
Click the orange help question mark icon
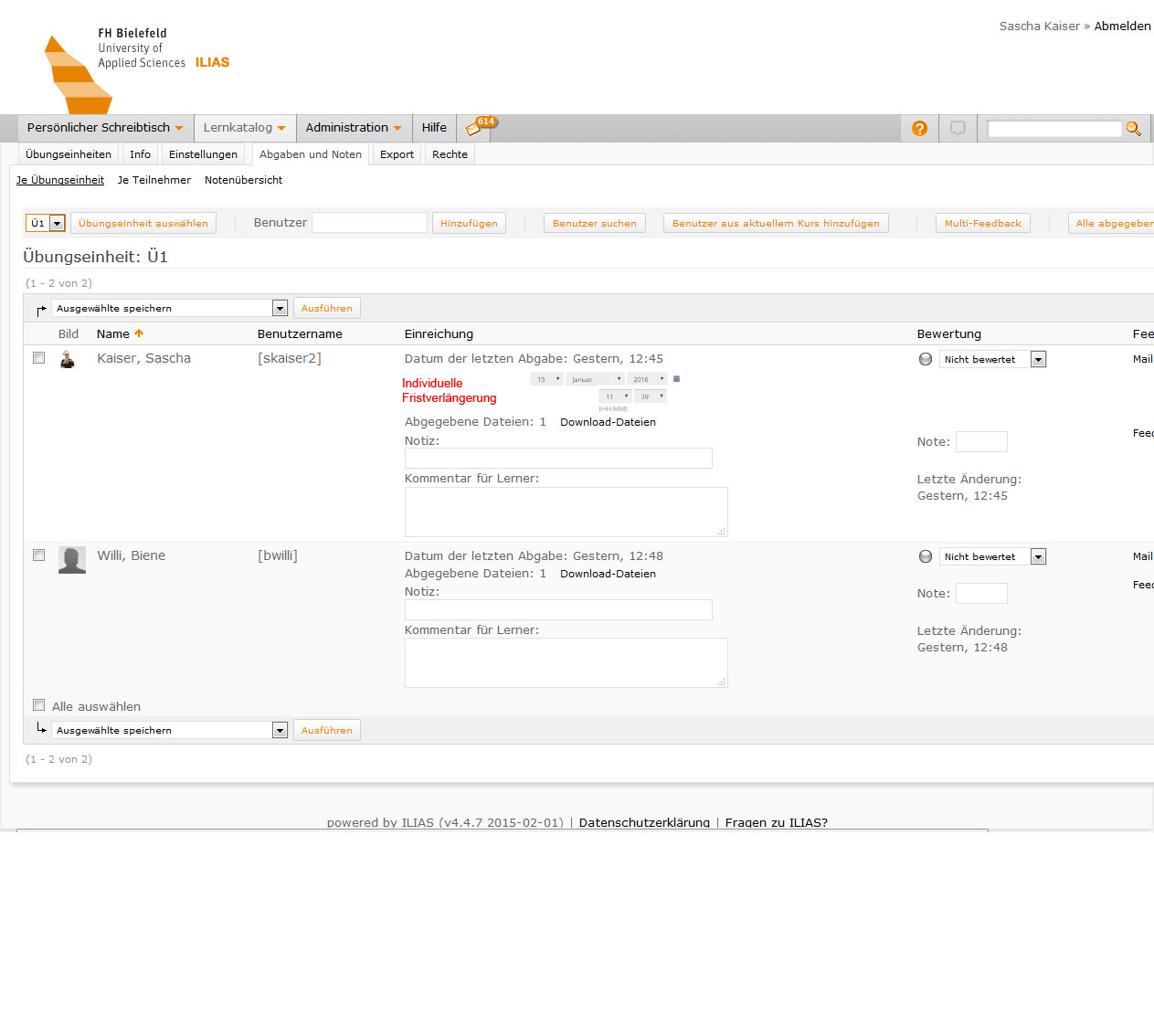(919, 129)
